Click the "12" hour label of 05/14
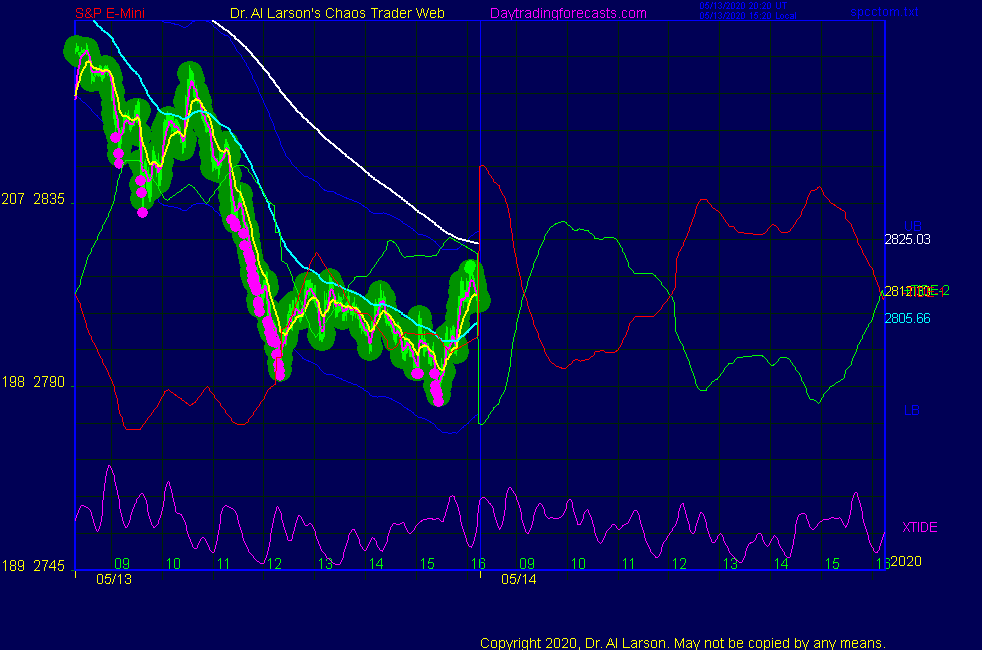982x650 pixels. pos(680,564)
